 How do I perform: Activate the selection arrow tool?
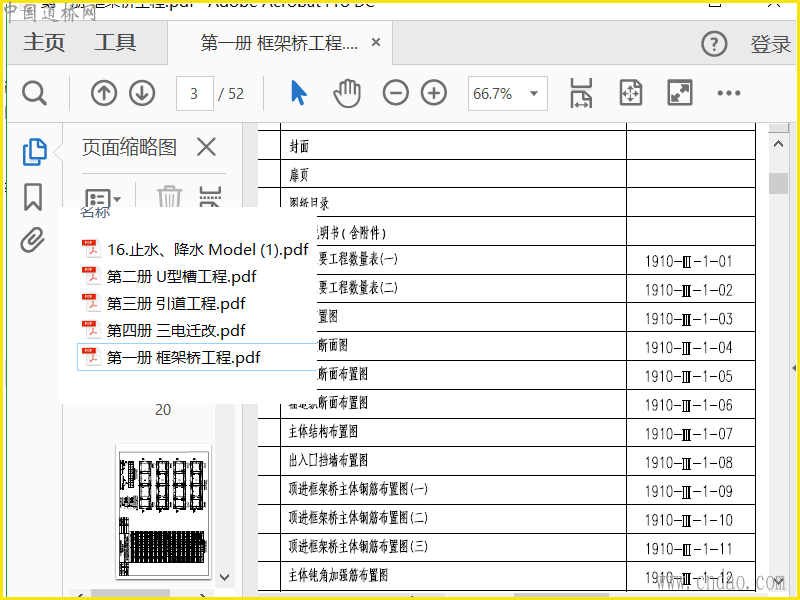[x=298, y=93]
